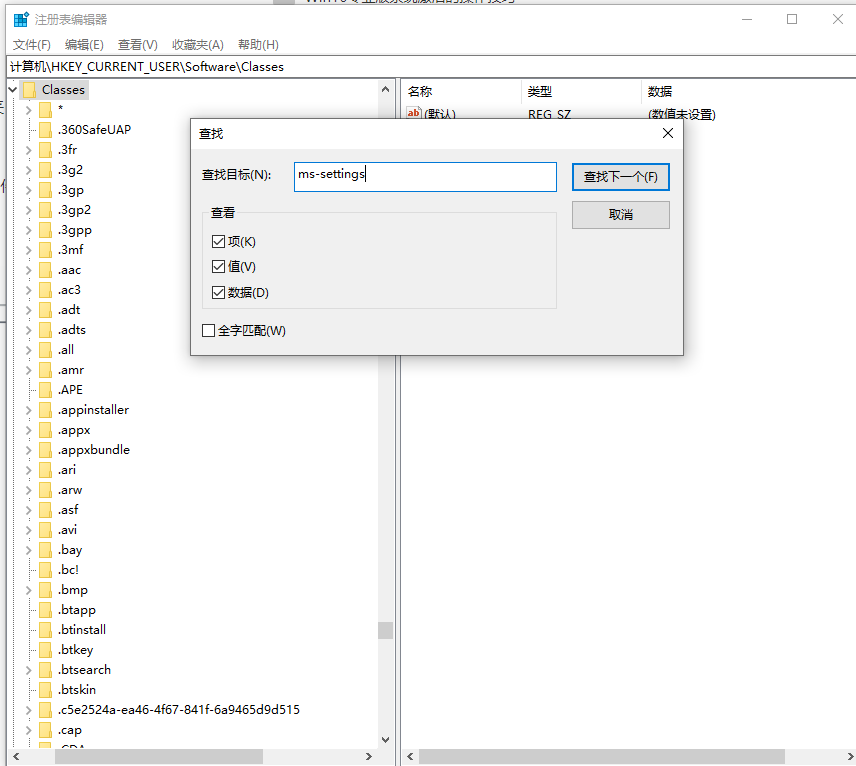Enable the 全字匹配(W) checkbox
Screen dimensions: 856x766
[209, 329]
